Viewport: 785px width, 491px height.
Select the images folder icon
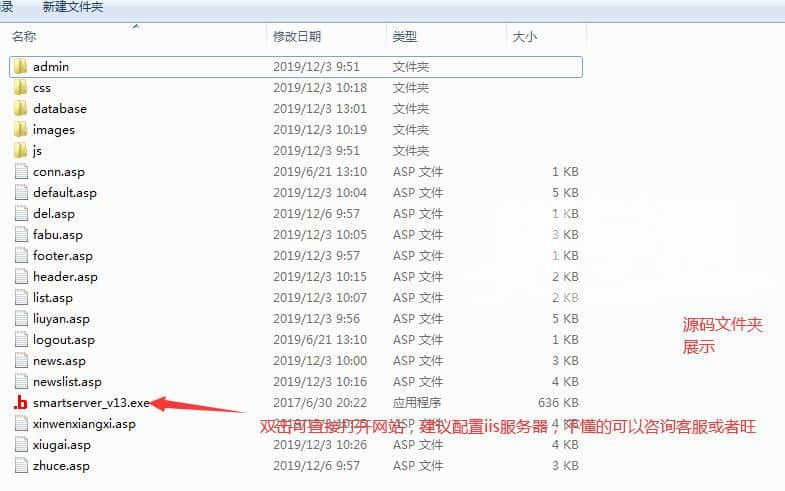pyautogui.click(x=21, y=129)
